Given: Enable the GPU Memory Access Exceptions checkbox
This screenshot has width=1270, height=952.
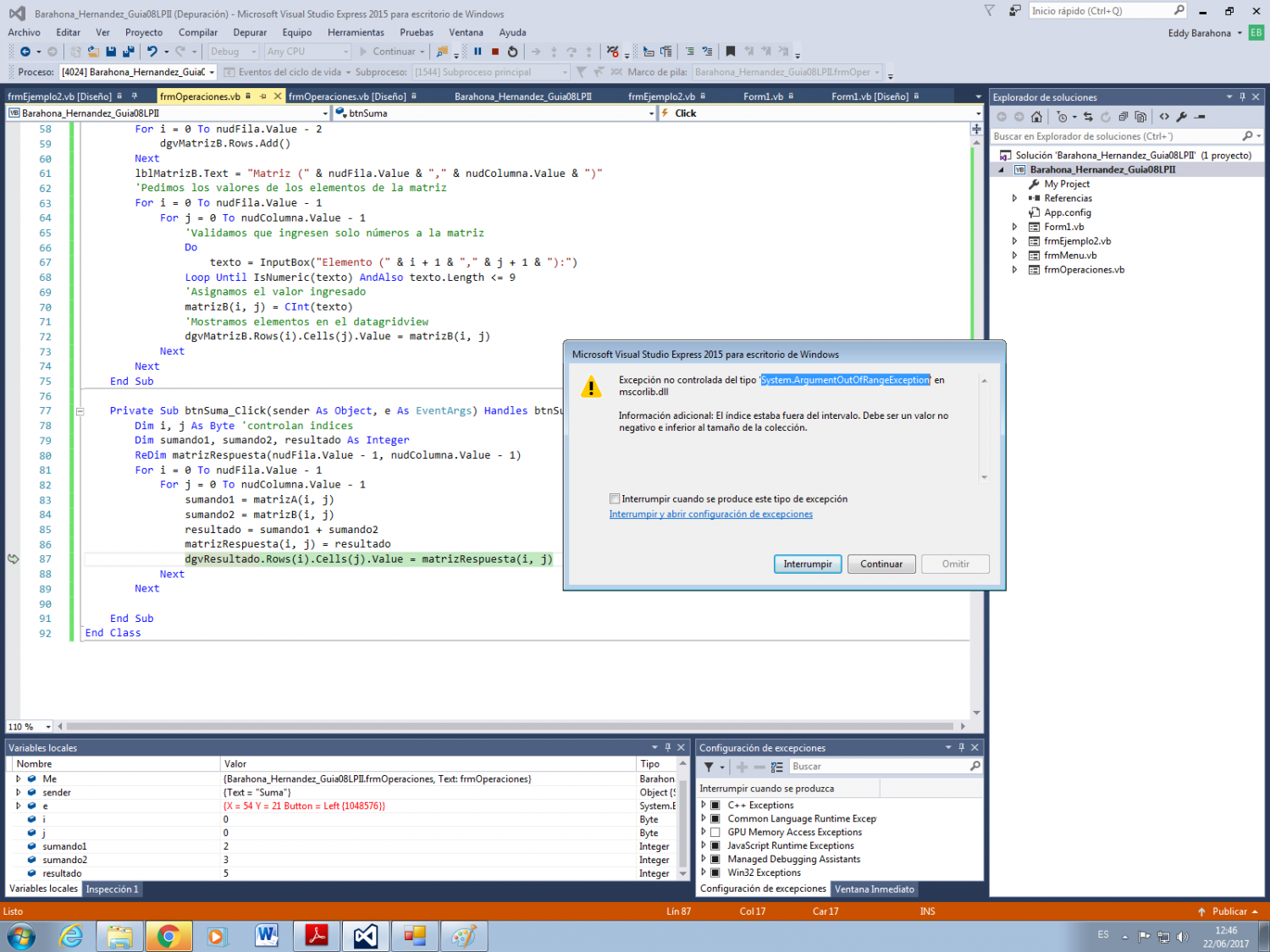Looking at the screenshot, I should [x=715, y=832].
